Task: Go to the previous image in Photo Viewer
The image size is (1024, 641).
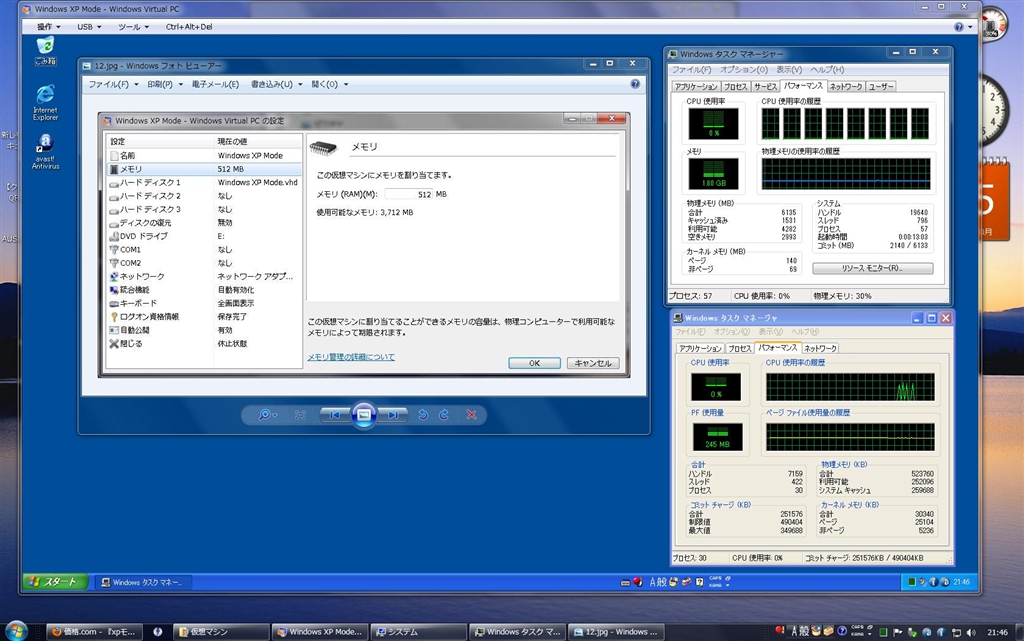Action: (x=334, y=415)
